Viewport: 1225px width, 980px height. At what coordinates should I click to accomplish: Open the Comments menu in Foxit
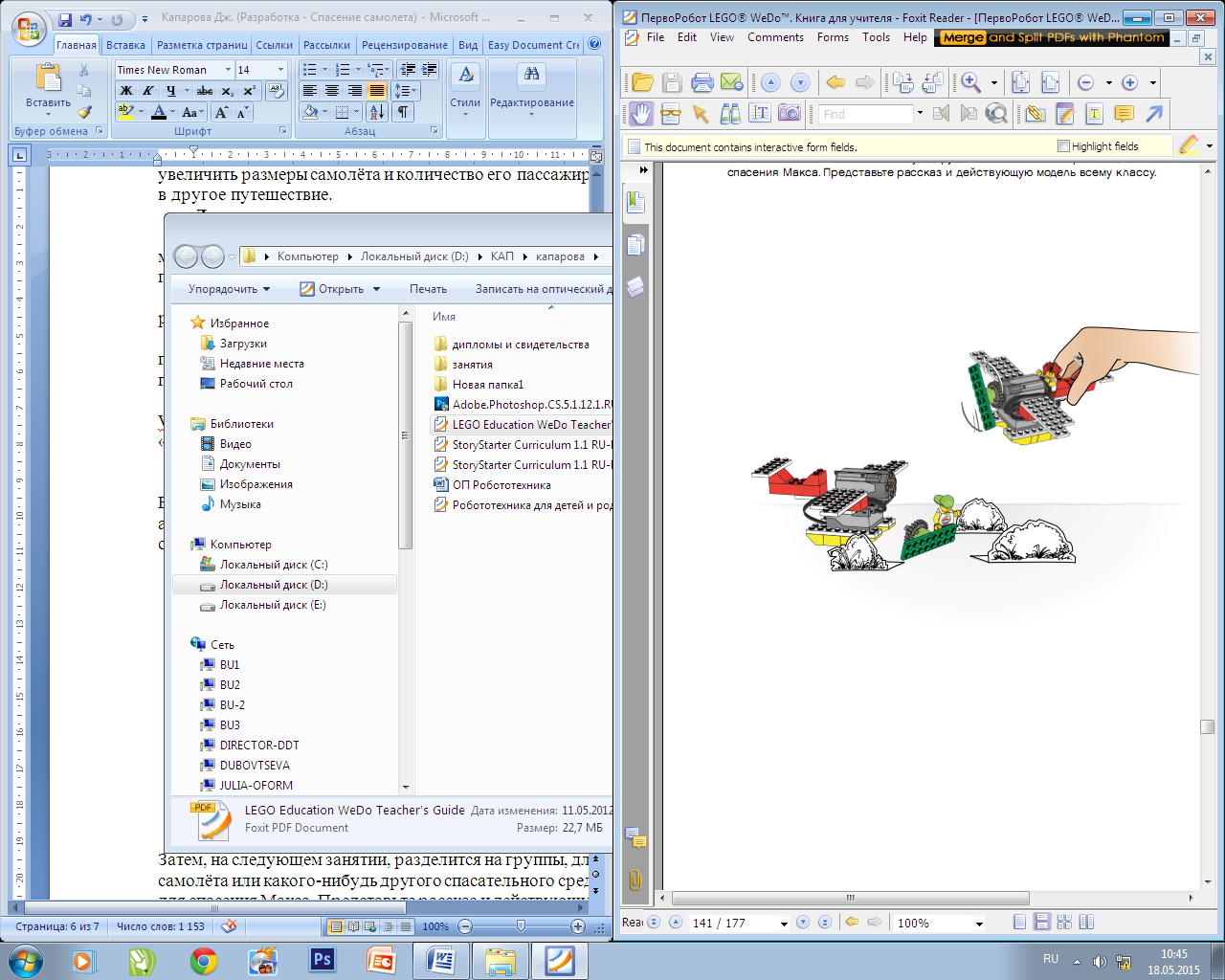click(775, 37)
